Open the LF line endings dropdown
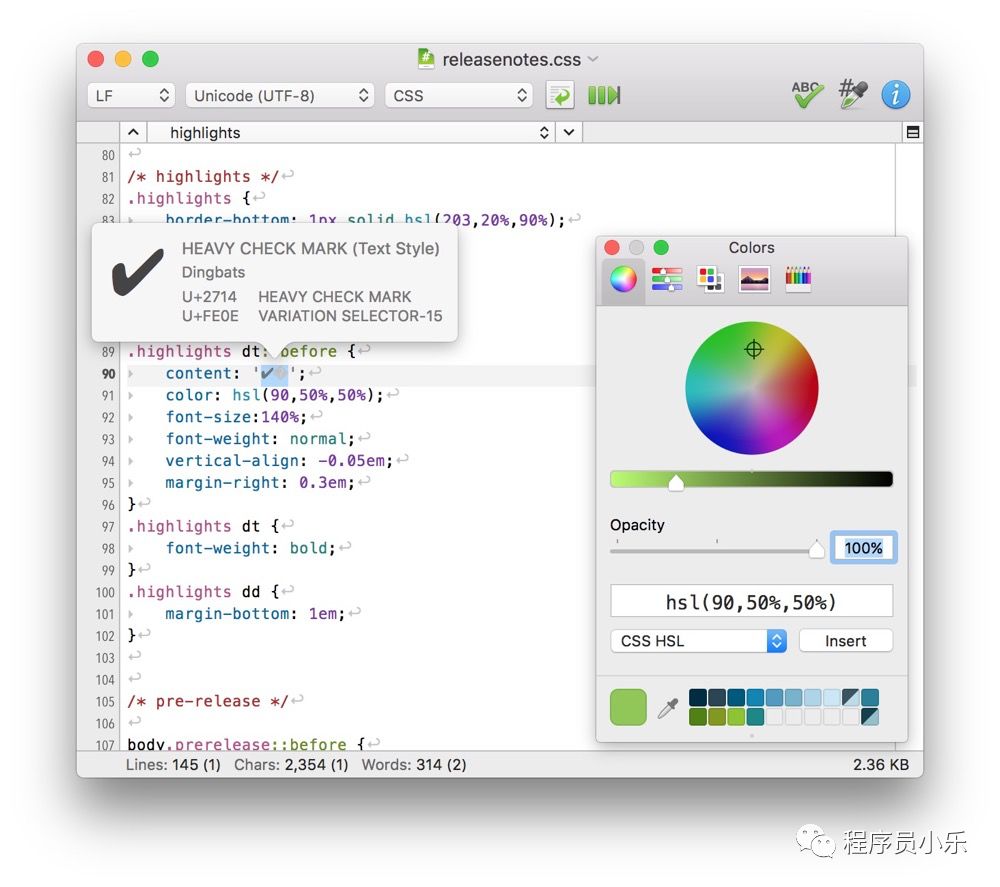1000x887 pixels. (x=131, y=96)
